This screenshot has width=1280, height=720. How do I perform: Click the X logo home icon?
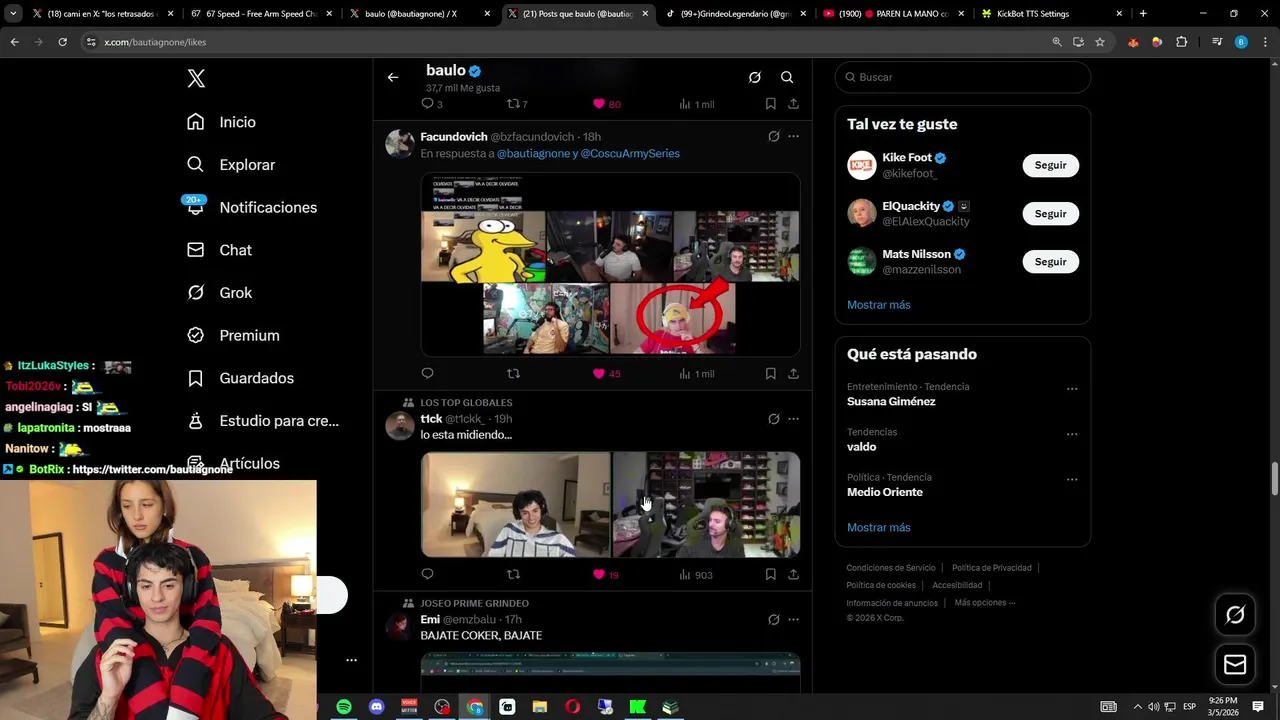(196, 79)
